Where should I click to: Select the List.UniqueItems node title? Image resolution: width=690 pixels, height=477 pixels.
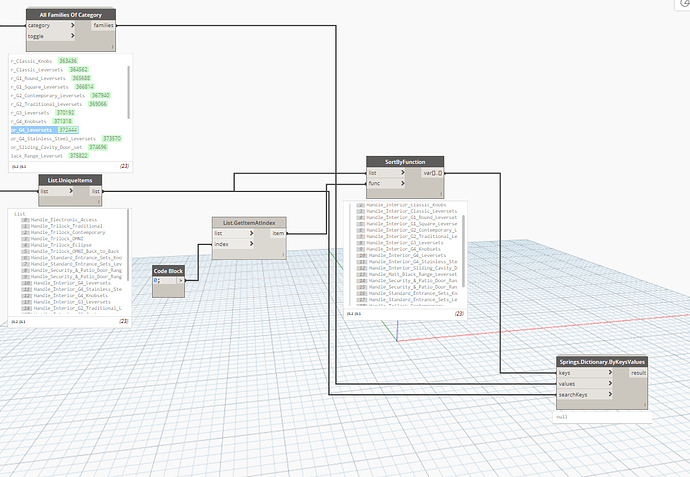click(x=70, y=180)
